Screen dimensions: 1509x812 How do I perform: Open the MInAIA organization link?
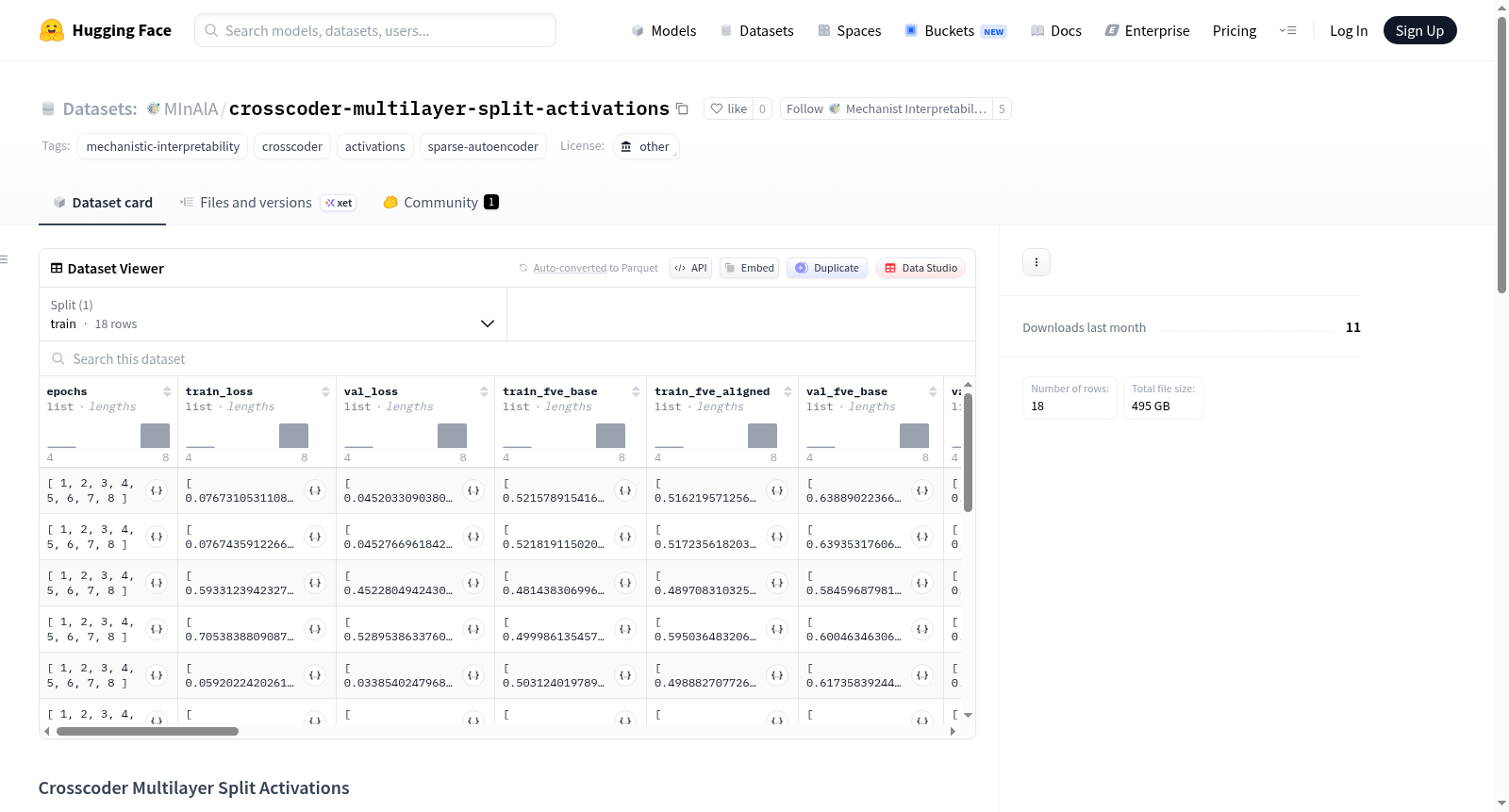191,108
